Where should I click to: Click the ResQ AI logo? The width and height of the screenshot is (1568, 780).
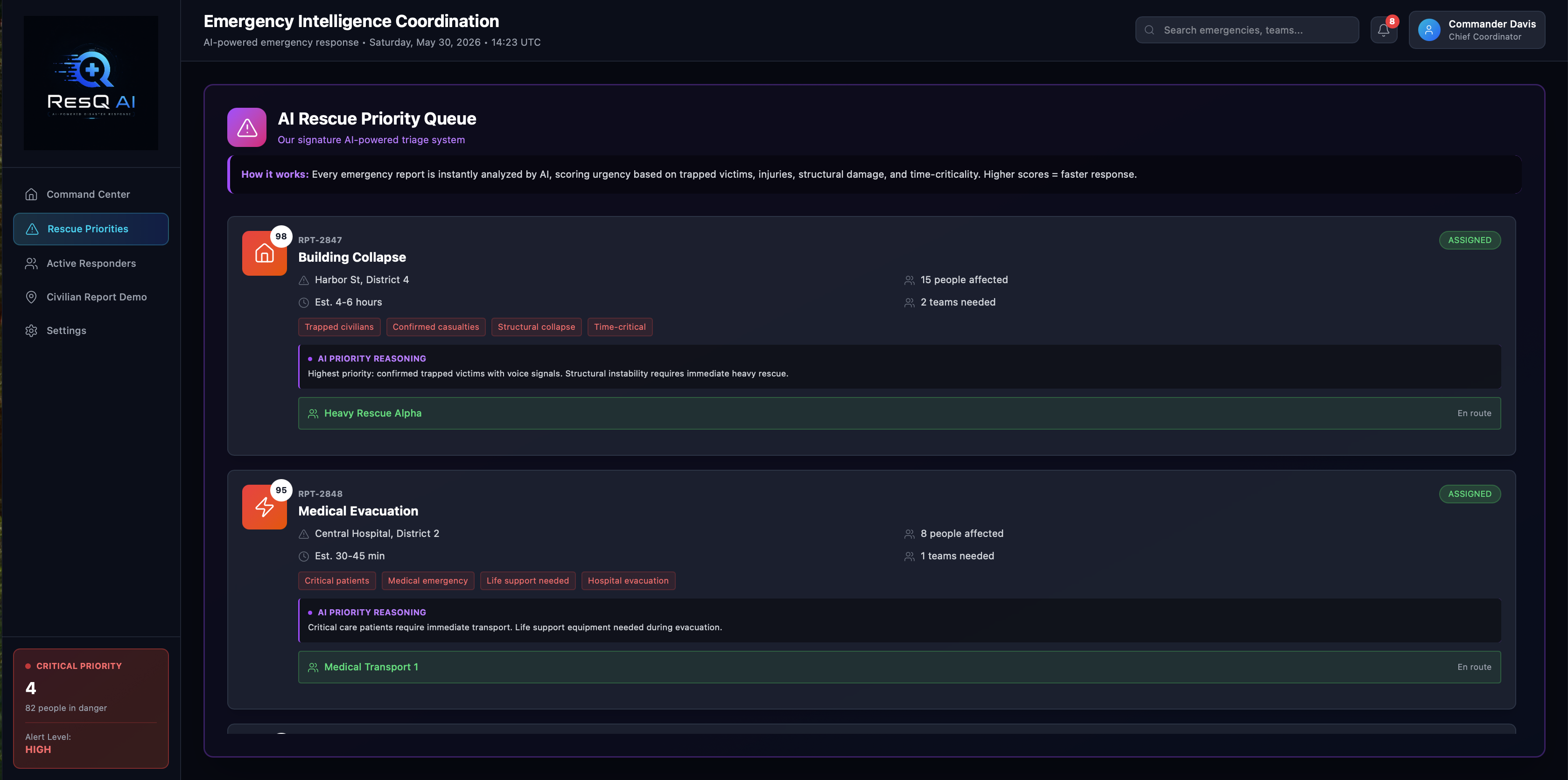coord(91,83)
